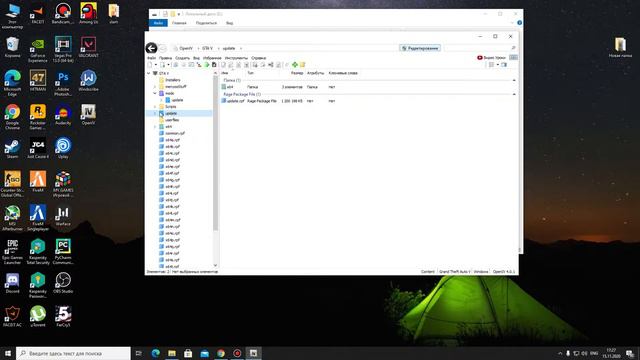640x360 pixels.
Task: Click tree scrollbar down arrow
Action: (216, 266)
